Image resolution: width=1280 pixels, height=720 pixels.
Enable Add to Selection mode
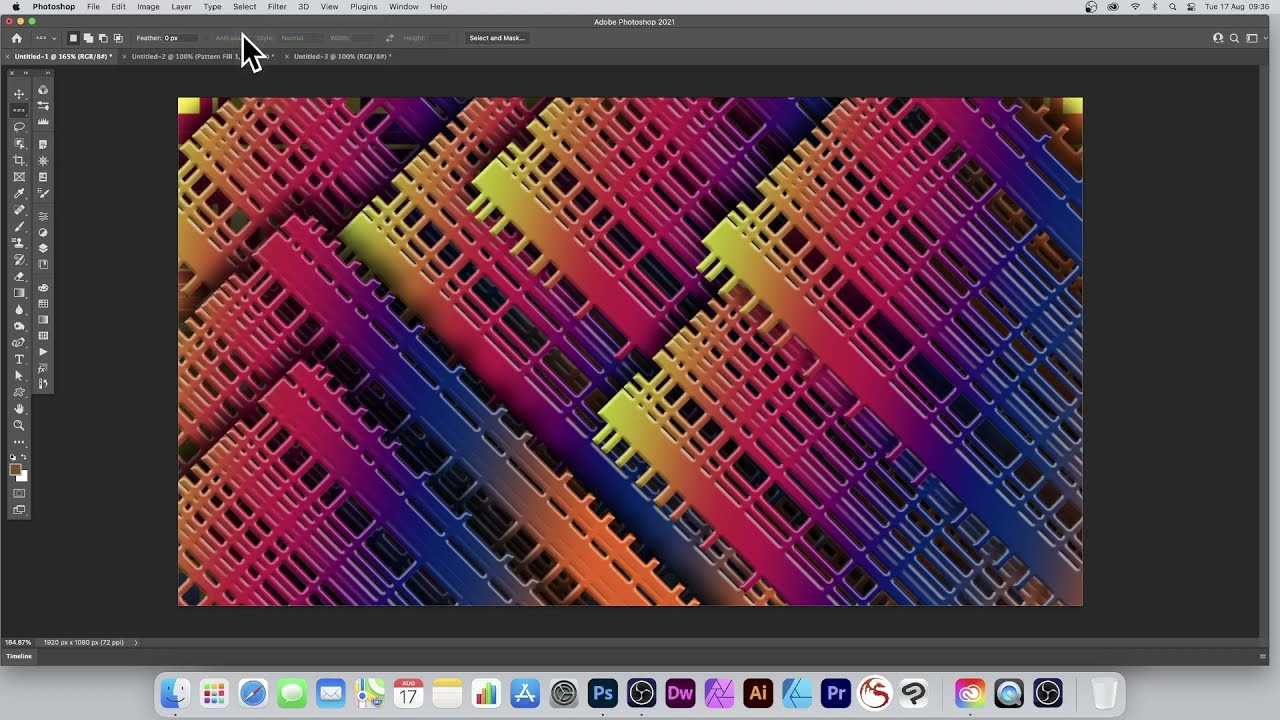click(x=88, y=38)
